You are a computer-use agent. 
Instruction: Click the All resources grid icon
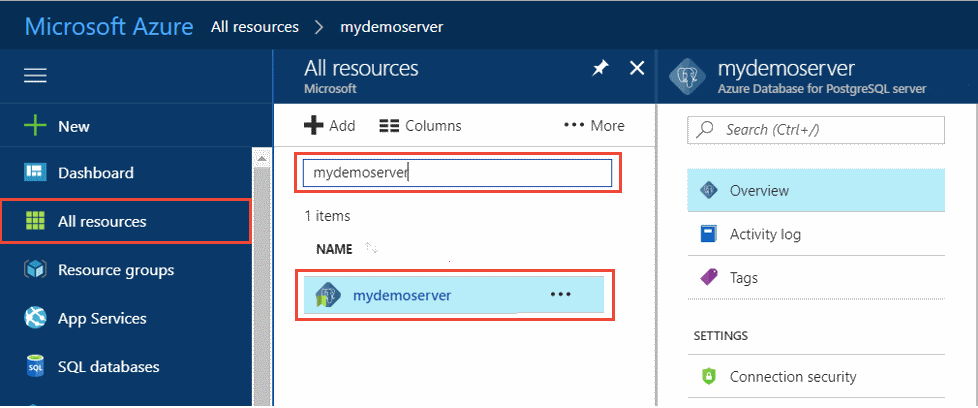coord(35,221)
